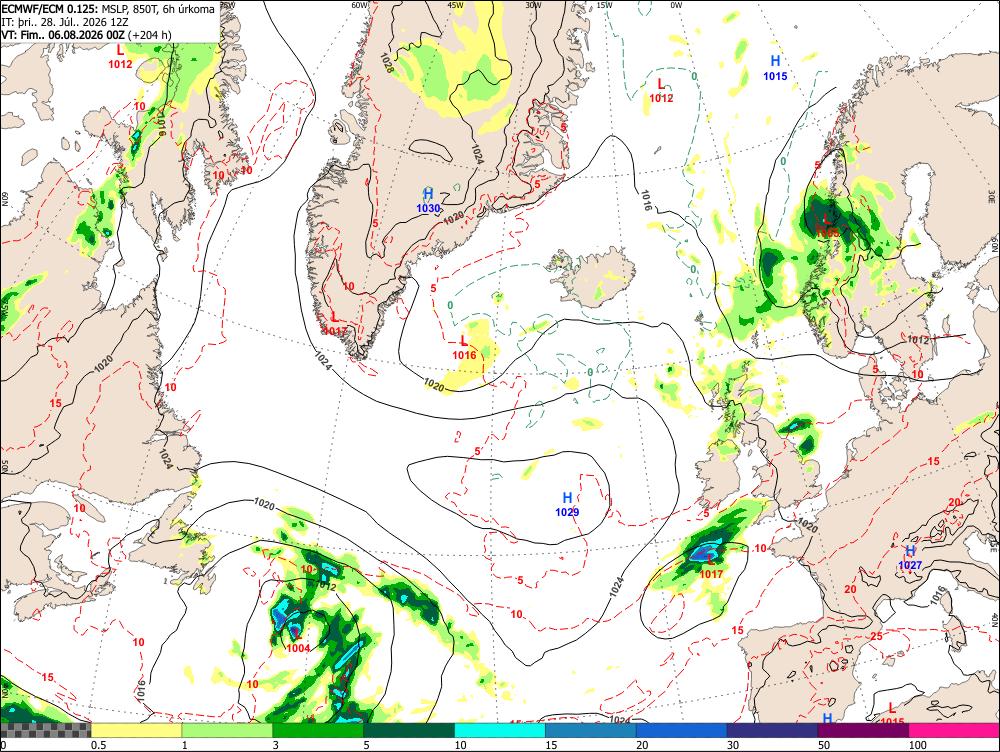Click the L 1017 low over Bay of Biscay
The image size is (1000, 752).
click(711, 567)
